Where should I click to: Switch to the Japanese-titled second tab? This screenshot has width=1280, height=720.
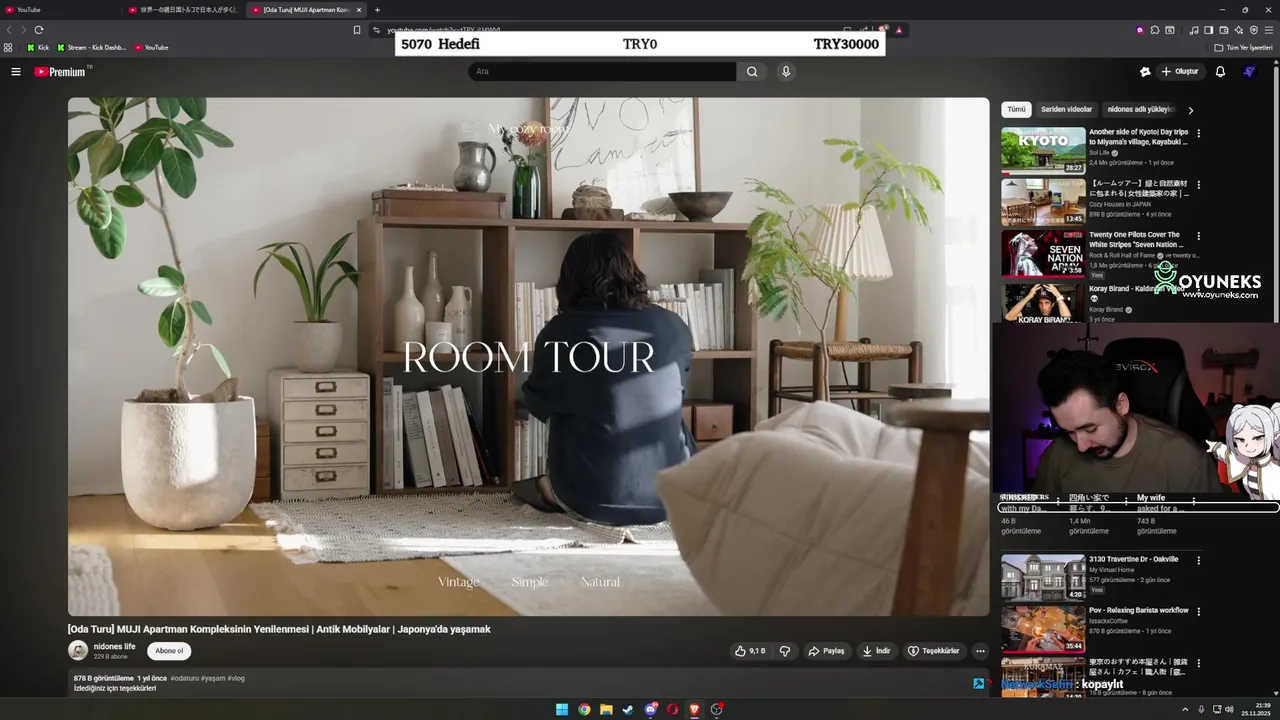tap(183, 10)
